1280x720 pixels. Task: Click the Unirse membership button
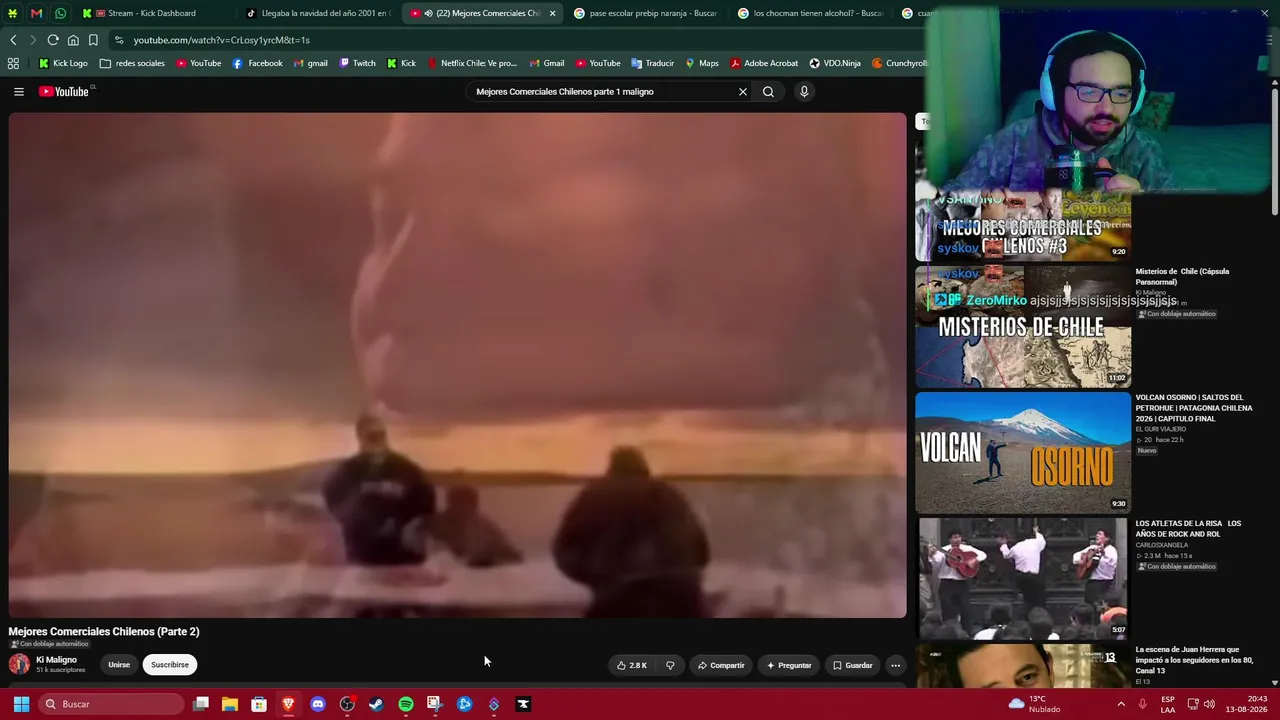[x=119, y=665]
